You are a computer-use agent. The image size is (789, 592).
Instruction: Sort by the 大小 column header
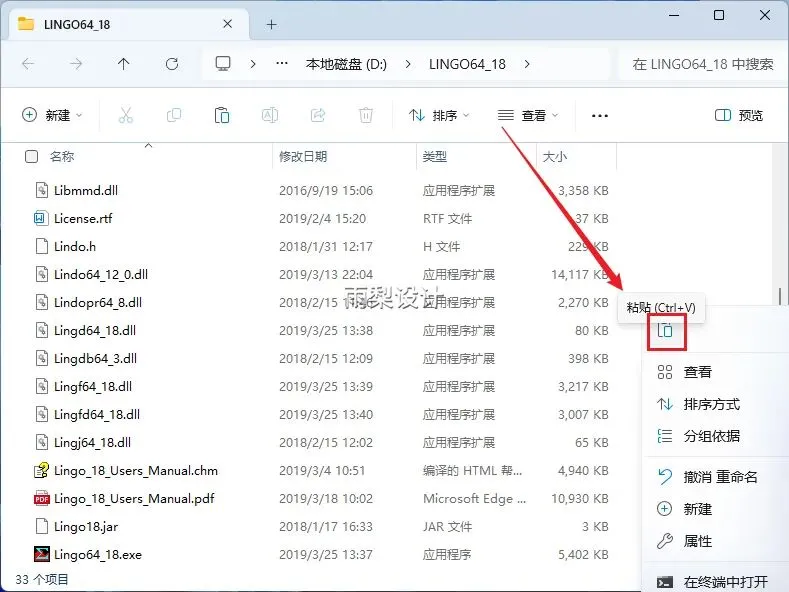click(555, 157)
